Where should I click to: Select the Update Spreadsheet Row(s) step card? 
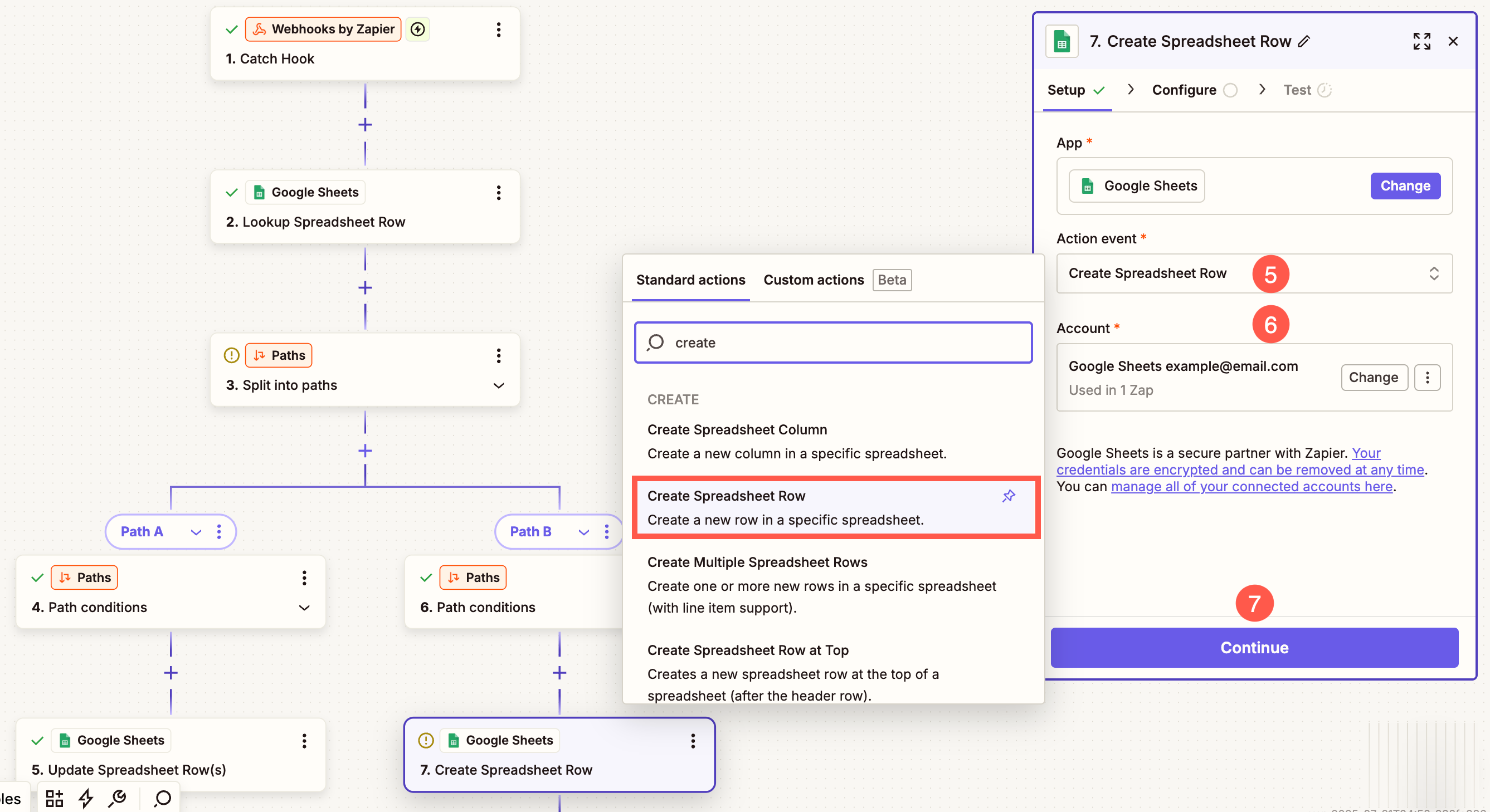[171, 755]
